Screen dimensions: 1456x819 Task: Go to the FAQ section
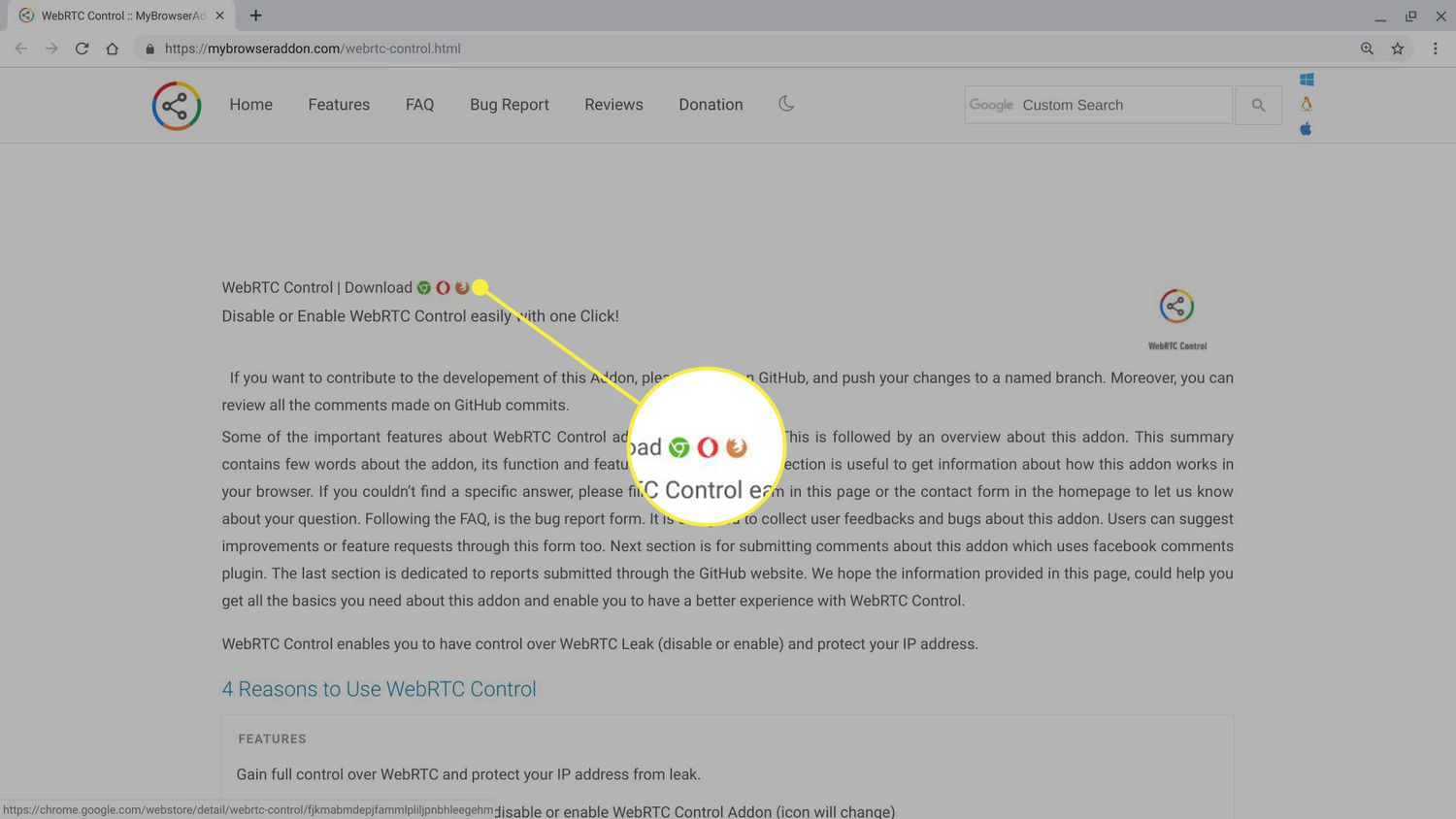click(x=419, y=105)
